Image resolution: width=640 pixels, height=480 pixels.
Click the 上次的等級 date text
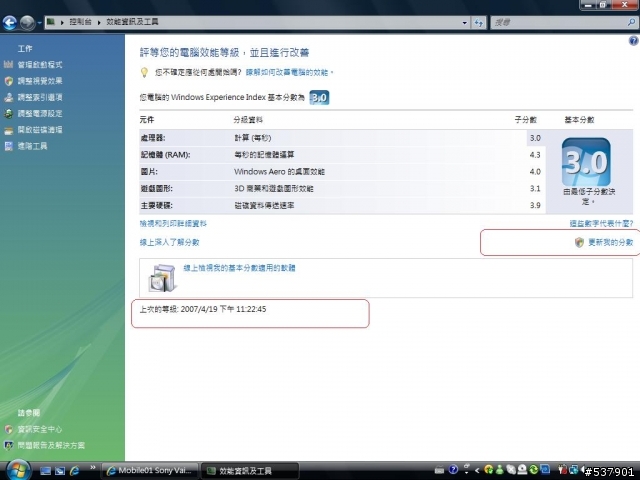pyautogui.click(x=203, y=309)
